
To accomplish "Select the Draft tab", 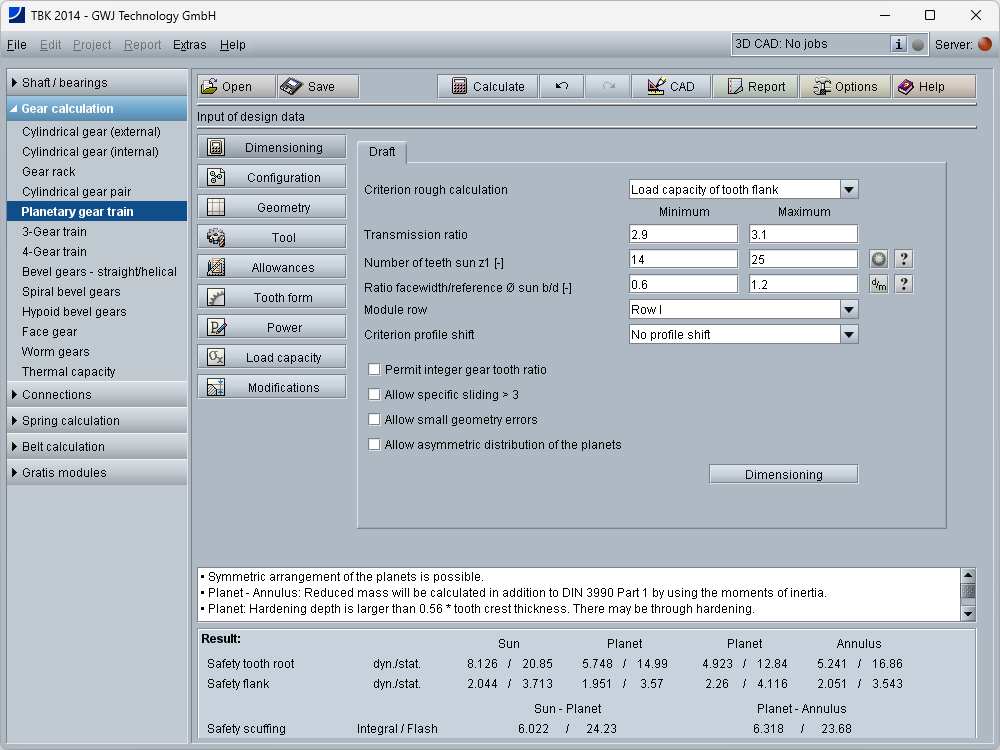I will point(382,152).
